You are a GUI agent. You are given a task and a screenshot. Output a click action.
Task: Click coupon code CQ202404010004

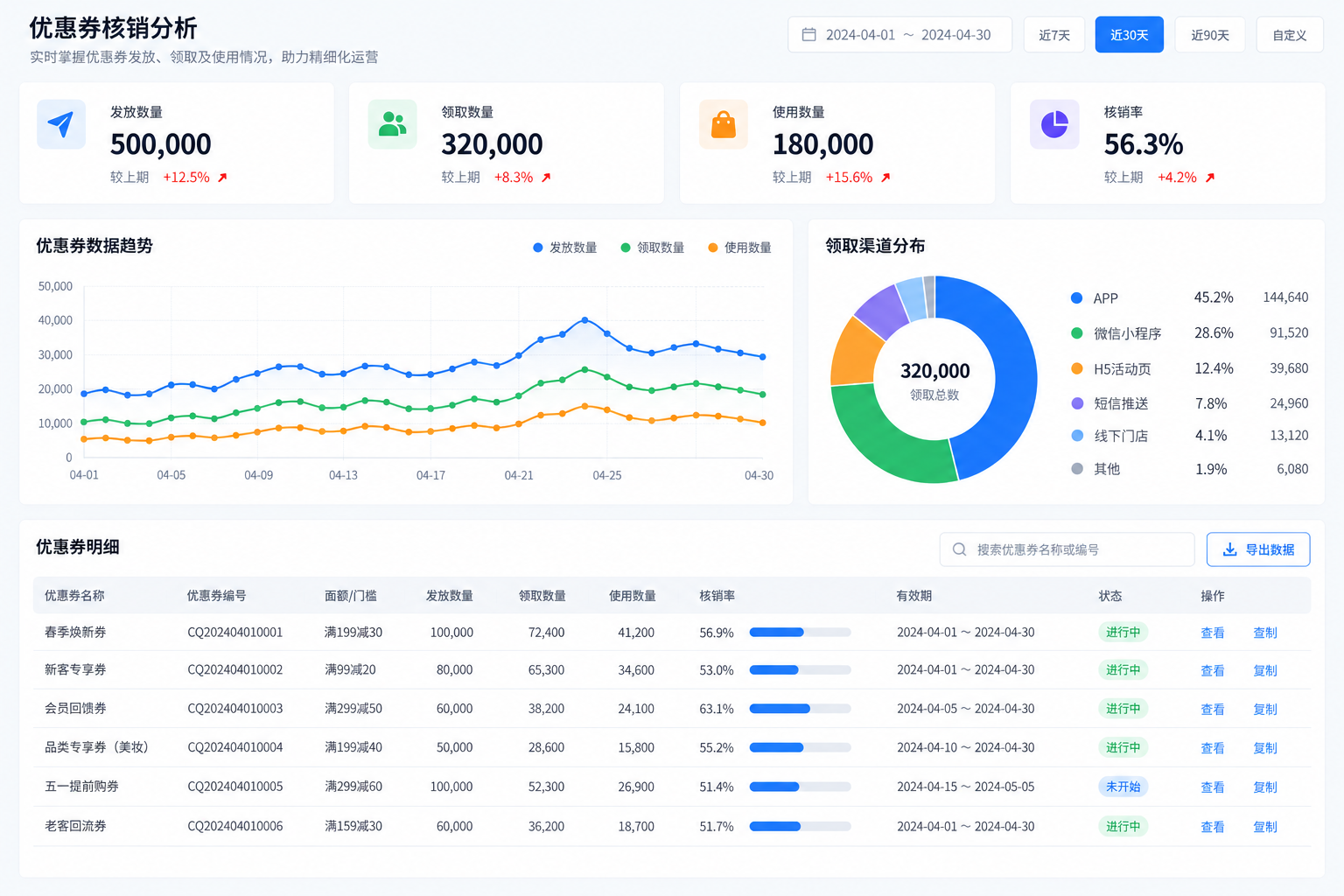click(x=235, y=747)
